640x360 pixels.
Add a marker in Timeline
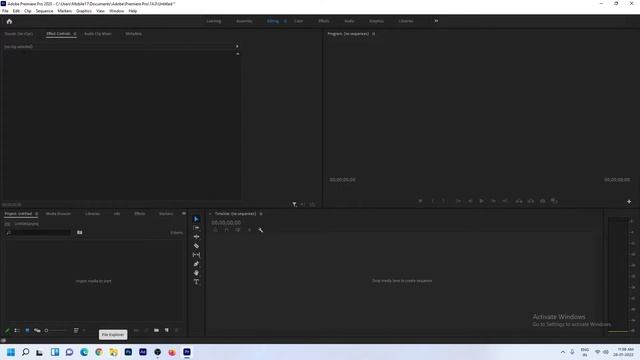pos(249,230)
